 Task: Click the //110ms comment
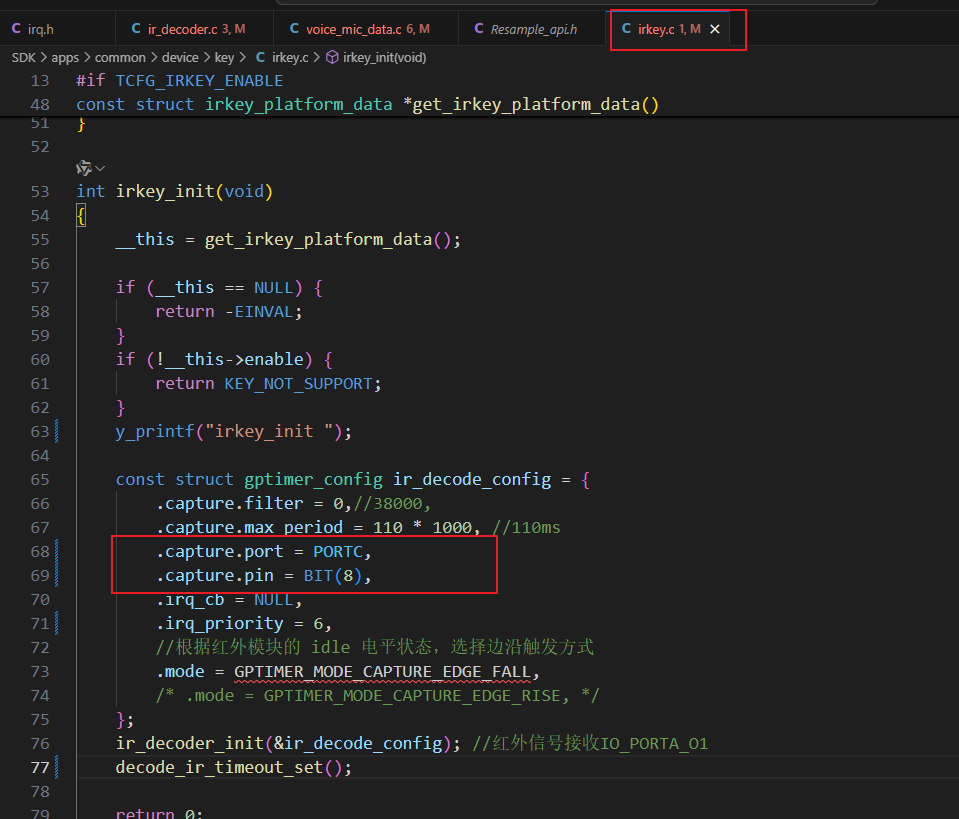pyautogui.click(x=526, y=528)
